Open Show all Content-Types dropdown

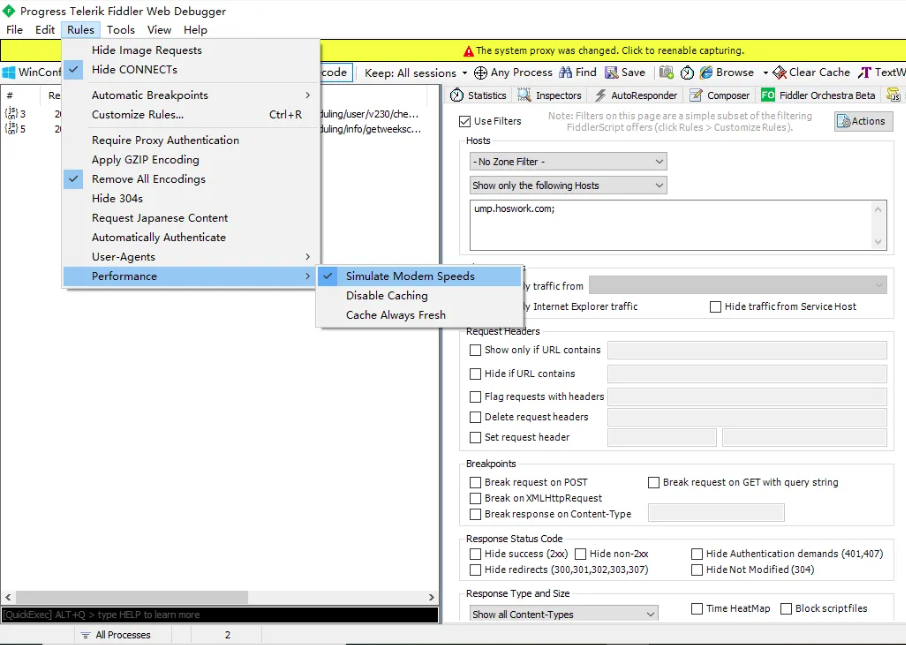tap(563, 614)
